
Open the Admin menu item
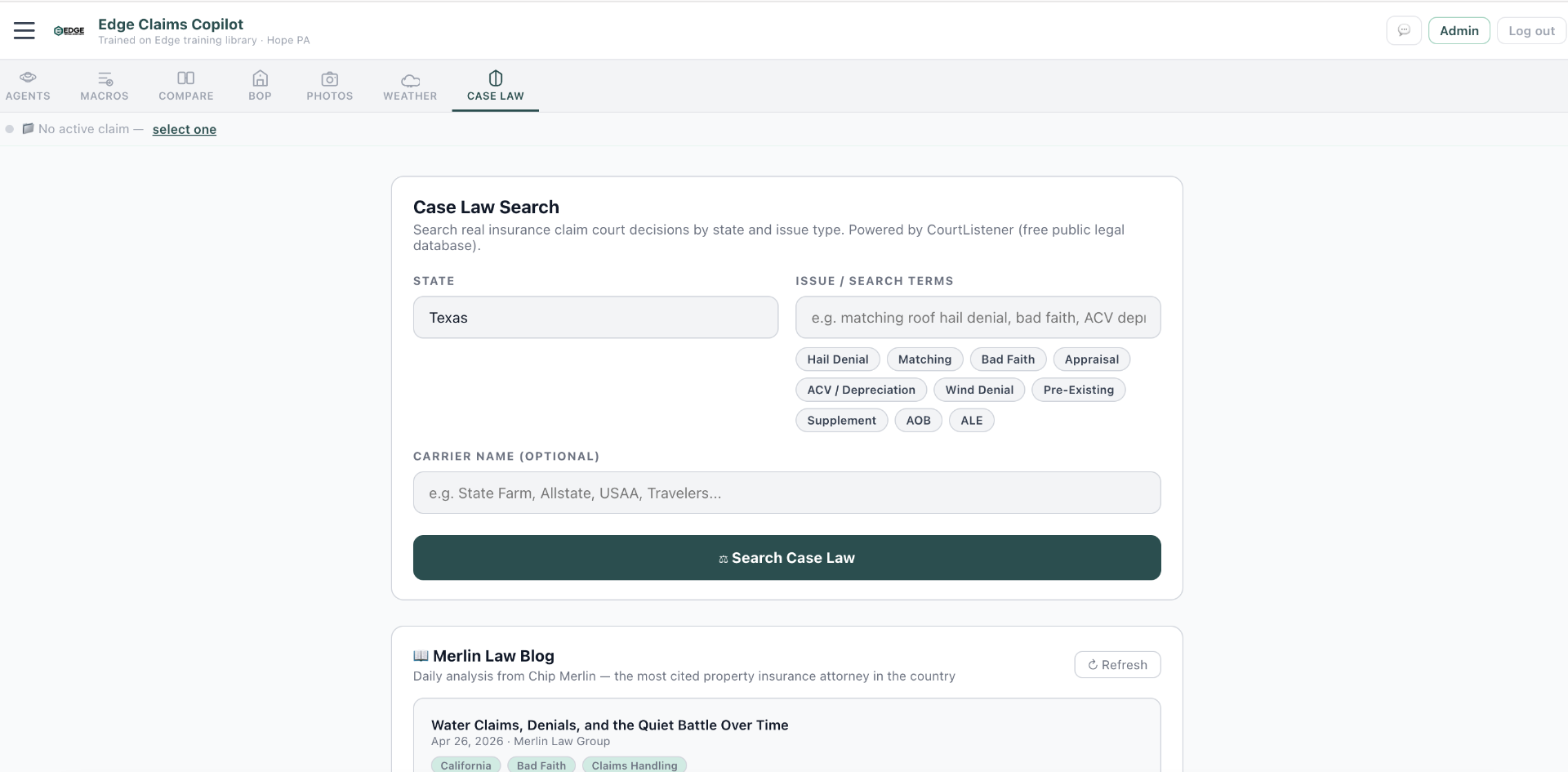point(1459,30)
